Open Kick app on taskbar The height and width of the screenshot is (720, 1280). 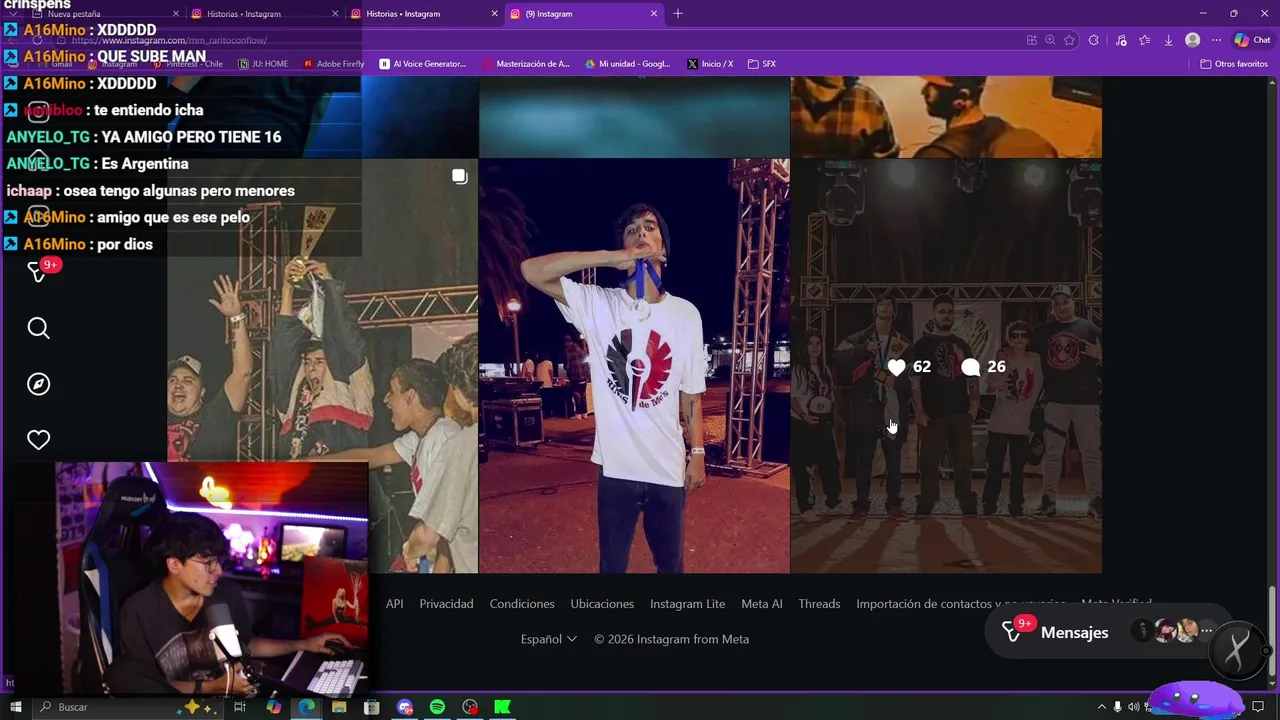click(x=502, y=707)
